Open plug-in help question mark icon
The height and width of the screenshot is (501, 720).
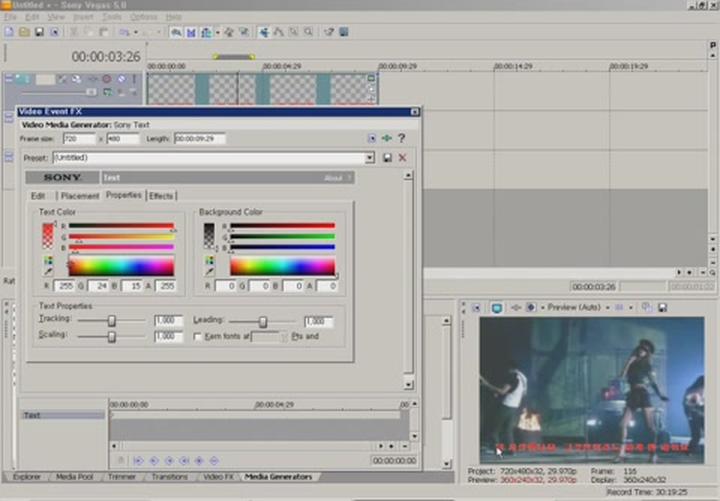401,138
